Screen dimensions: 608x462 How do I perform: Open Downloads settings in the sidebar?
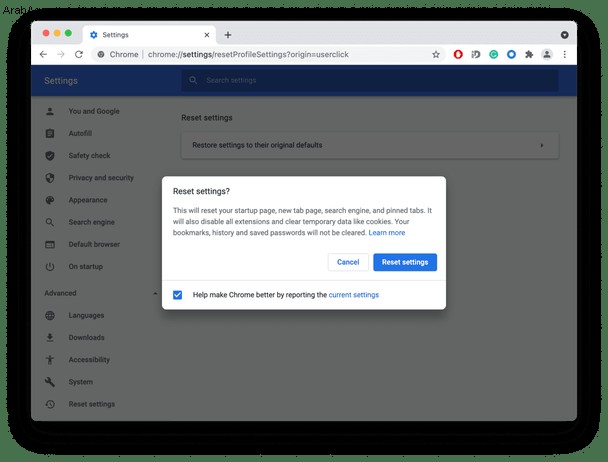coord(86,337)
